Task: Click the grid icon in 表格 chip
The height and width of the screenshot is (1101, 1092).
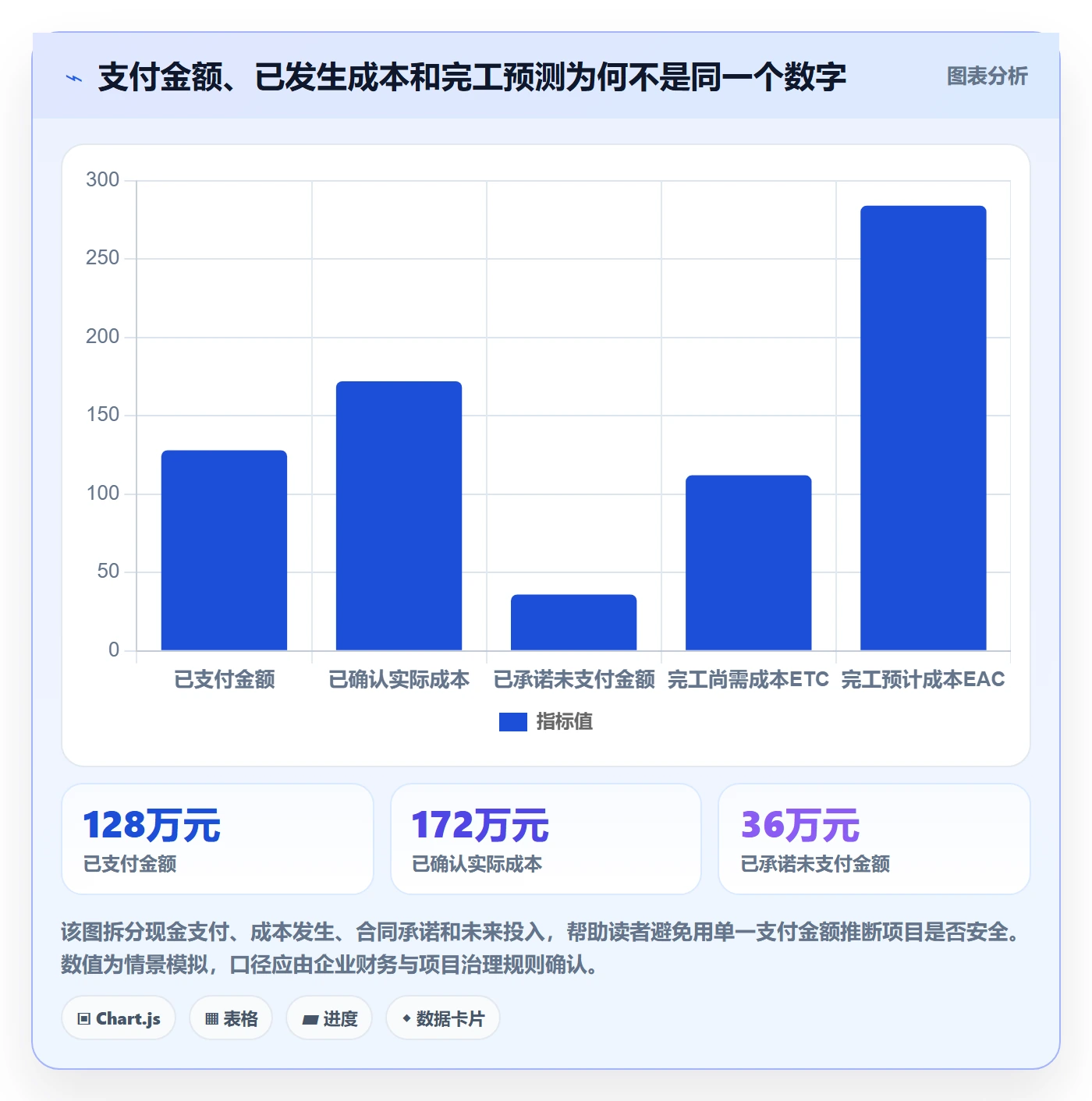Action: point(211,1019)
